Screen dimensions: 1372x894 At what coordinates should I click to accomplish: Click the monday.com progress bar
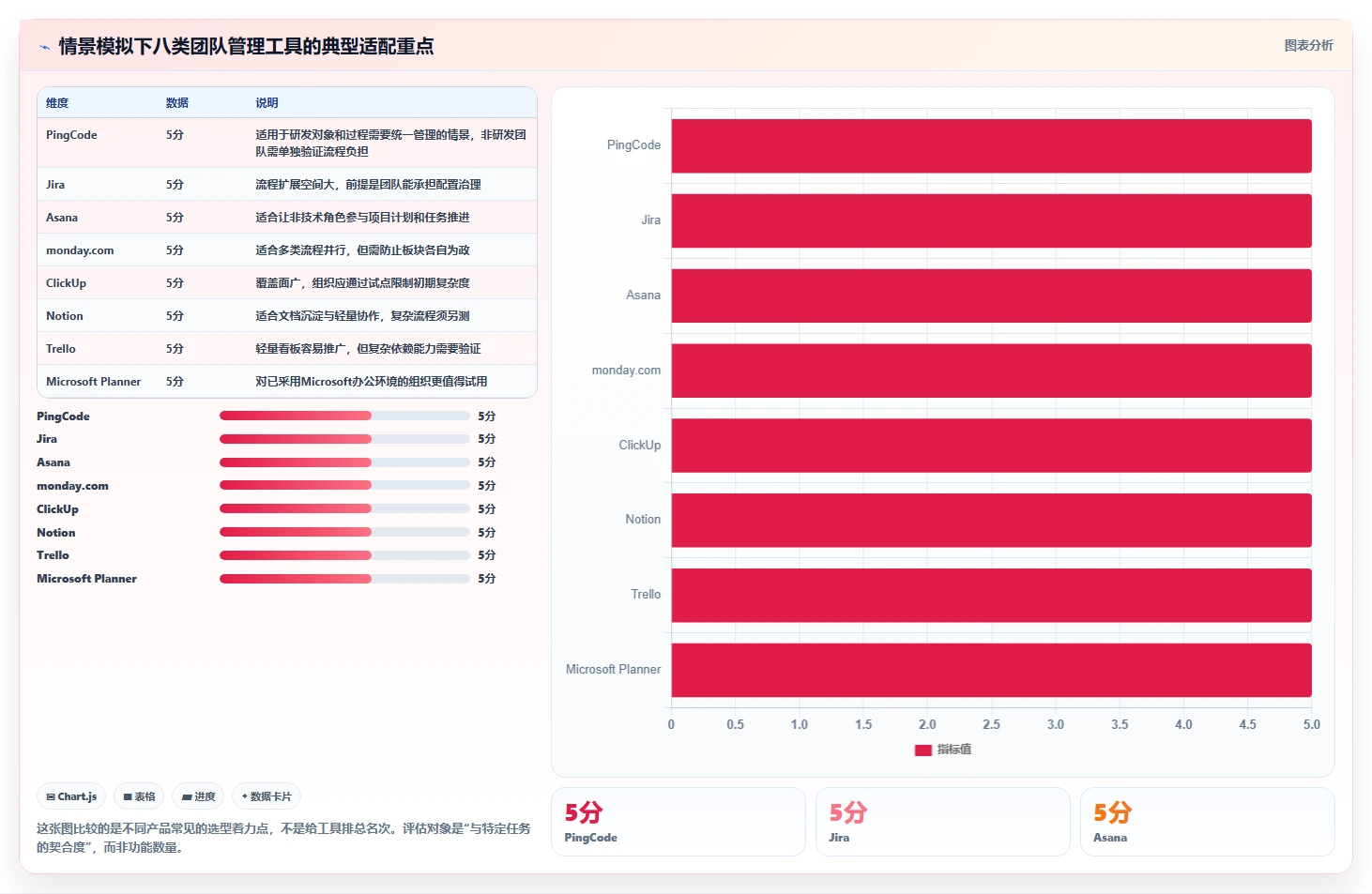point(344,485)
